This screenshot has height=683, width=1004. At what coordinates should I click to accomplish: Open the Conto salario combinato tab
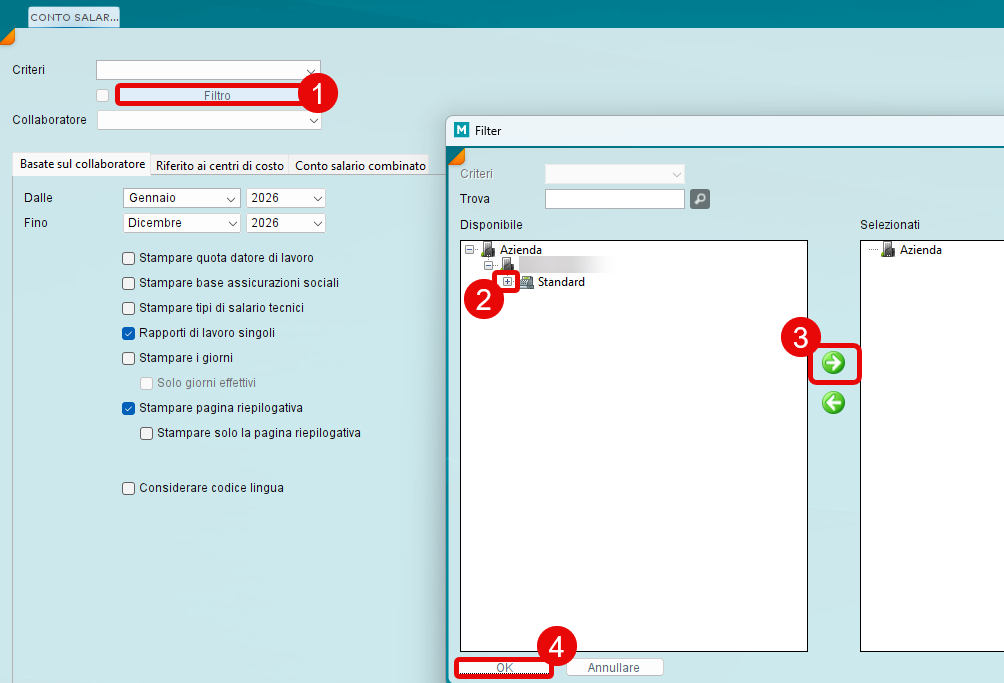[360, 166]
